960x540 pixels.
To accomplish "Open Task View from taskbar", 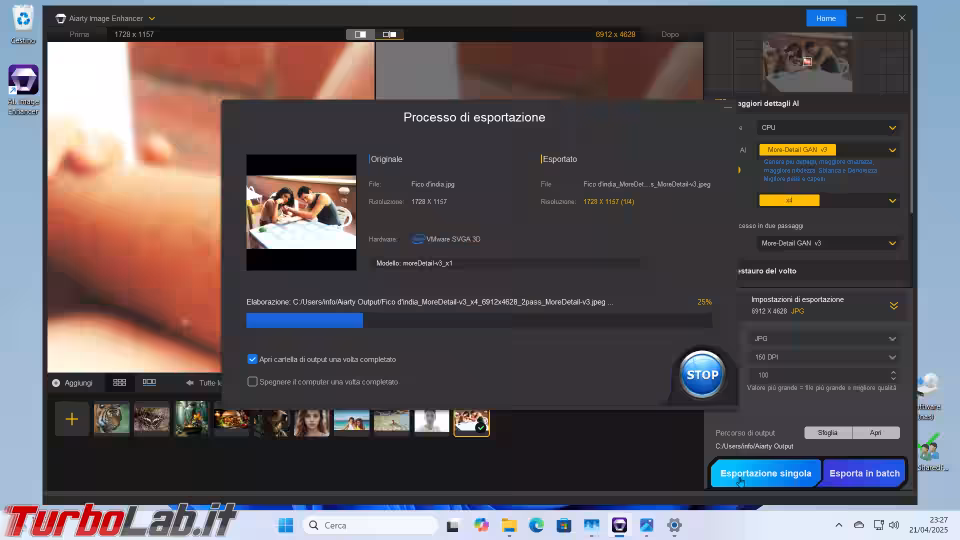I will coord(452,525).
